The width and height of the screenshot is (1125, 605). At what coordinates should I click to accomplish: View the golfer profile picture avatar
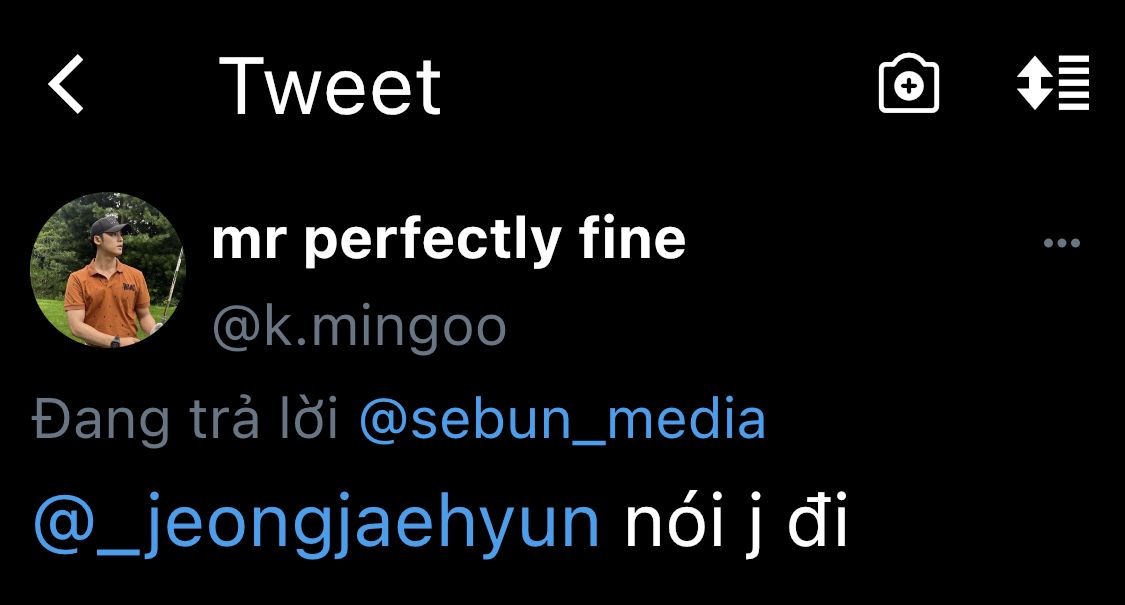point(108,270)
